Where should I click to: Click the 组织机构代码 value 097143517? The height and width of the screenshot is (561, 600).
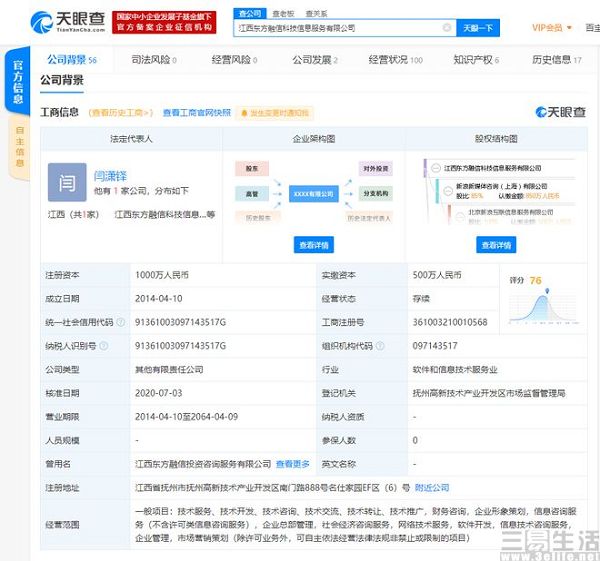coord(435,346)
